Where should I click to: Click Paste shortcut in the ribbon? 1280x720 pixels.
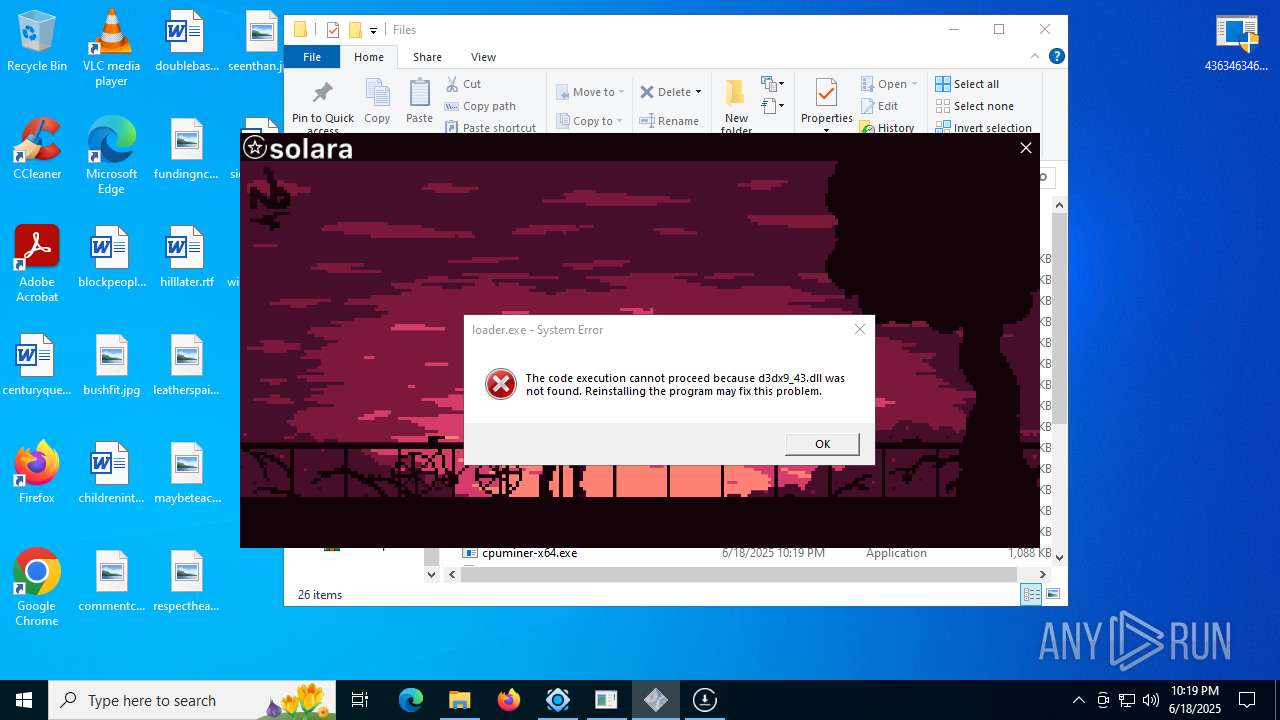point(490,128)
